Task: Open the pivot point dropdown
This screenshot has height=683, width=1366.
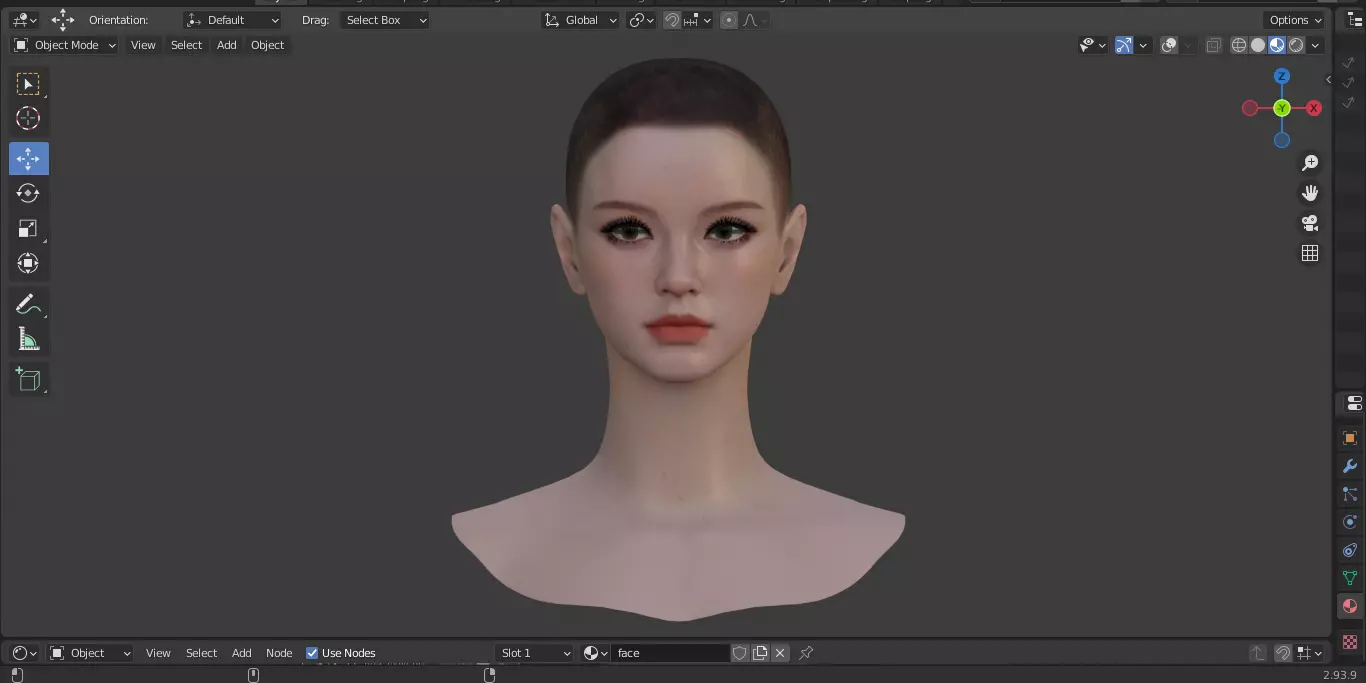Action: (641, 20)
